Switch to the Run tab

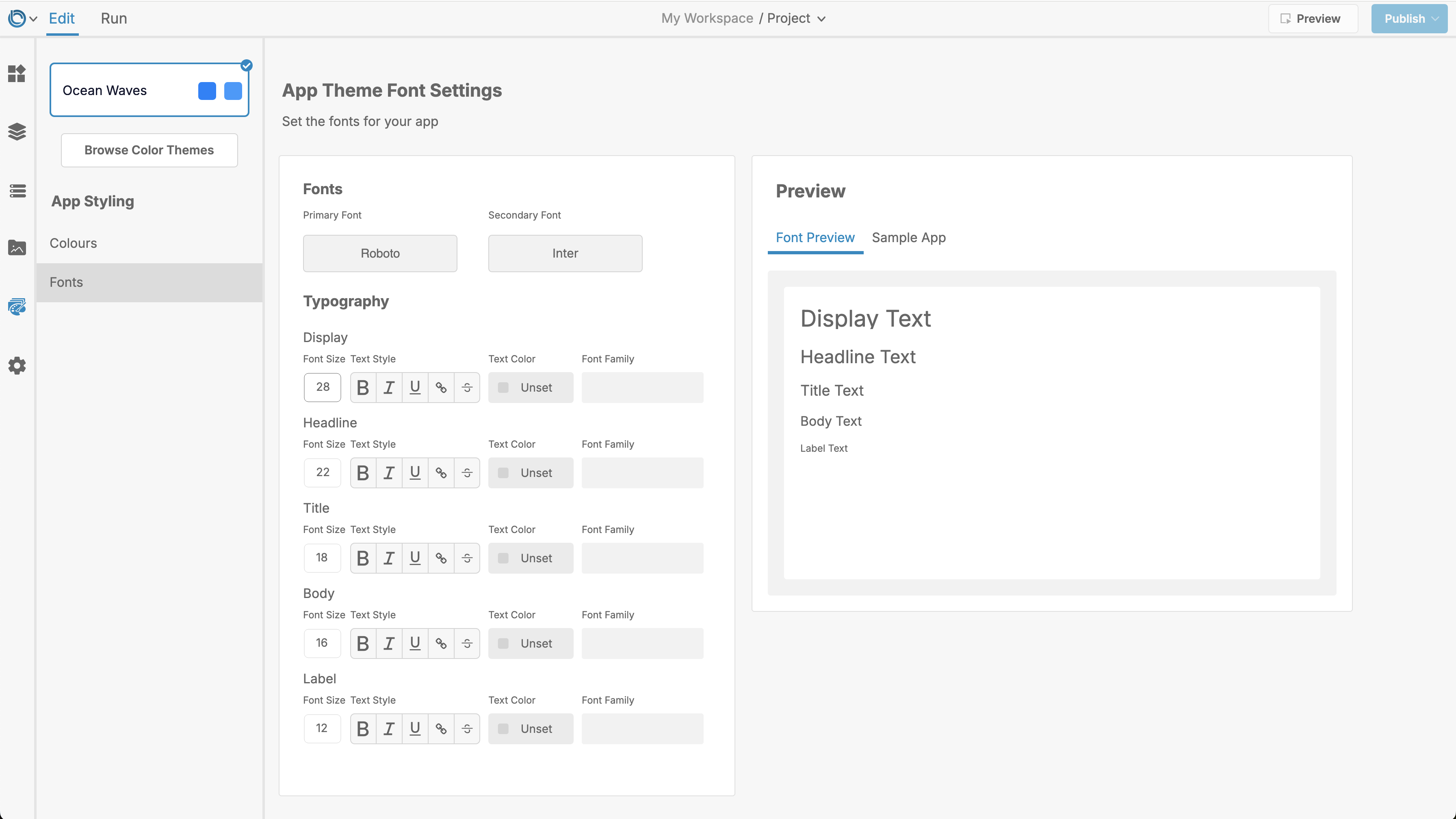point(114,19)
